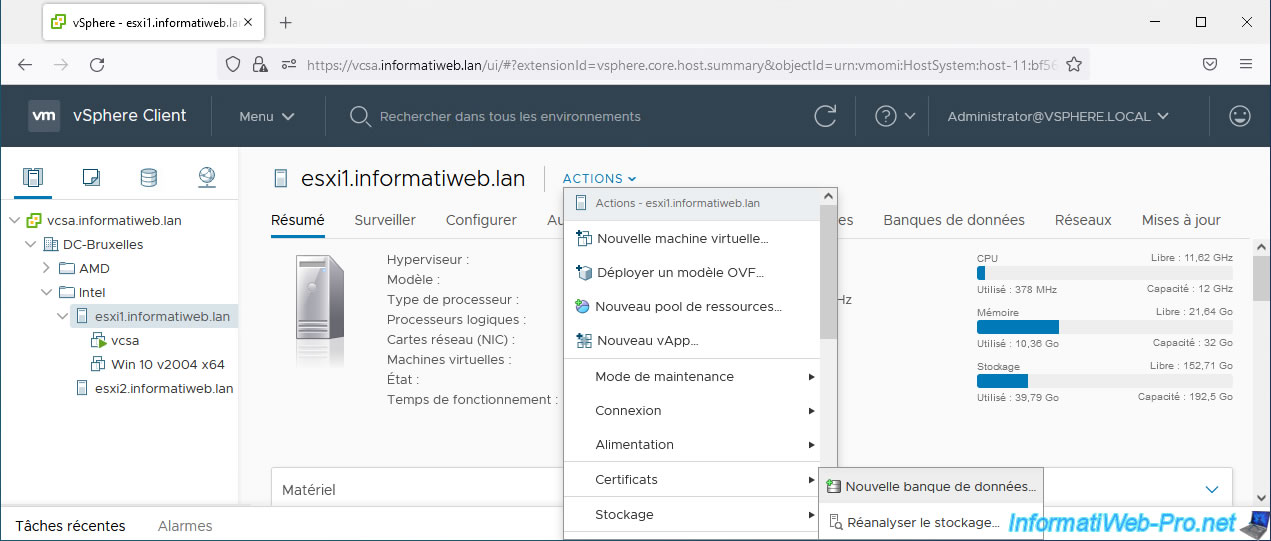Open the VMs and Templates view icon

(x=91, y=178)
